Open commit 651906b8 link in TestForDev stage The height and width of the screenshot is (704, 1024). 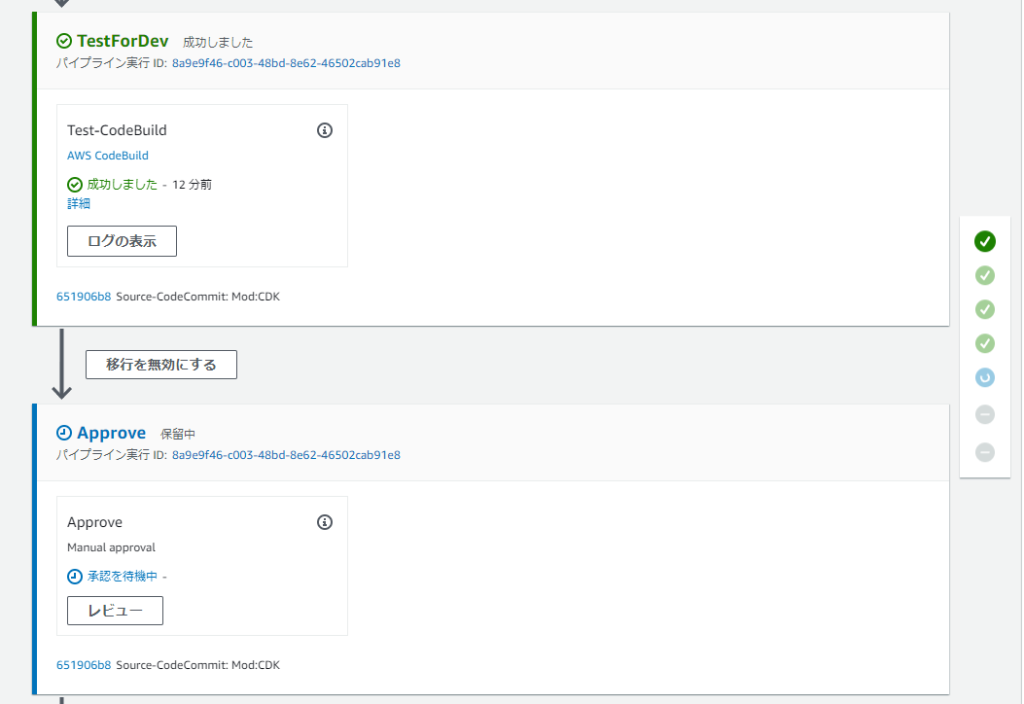(x=84, y=296)
